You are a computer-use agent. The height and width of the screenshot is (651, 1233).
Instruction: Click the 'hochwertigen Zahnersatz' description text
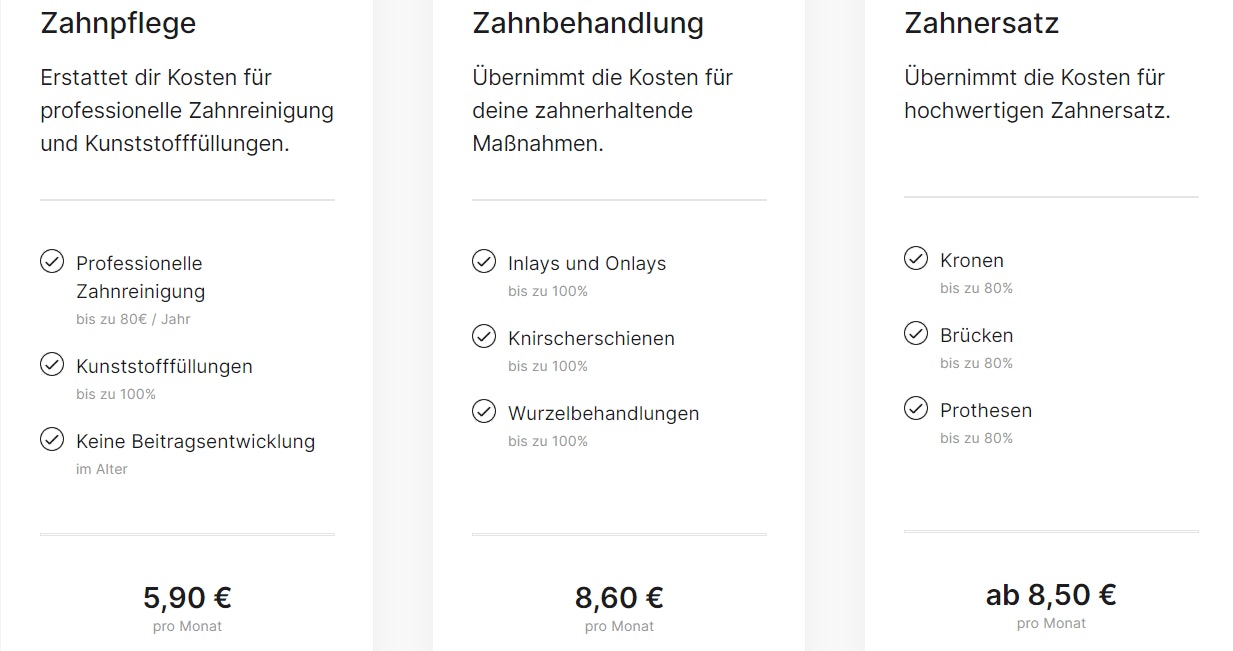(x=1037, y=110)
